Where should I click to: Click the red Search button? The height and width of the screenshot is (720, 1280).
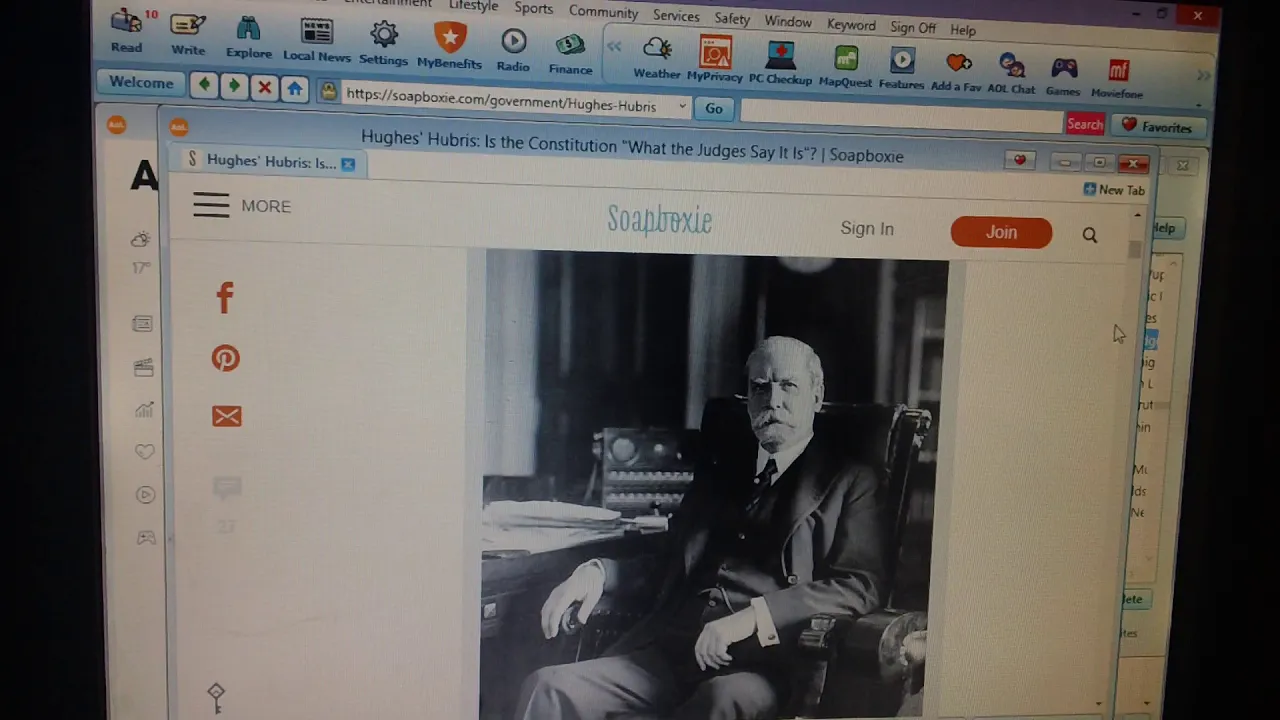(1085, 124)
